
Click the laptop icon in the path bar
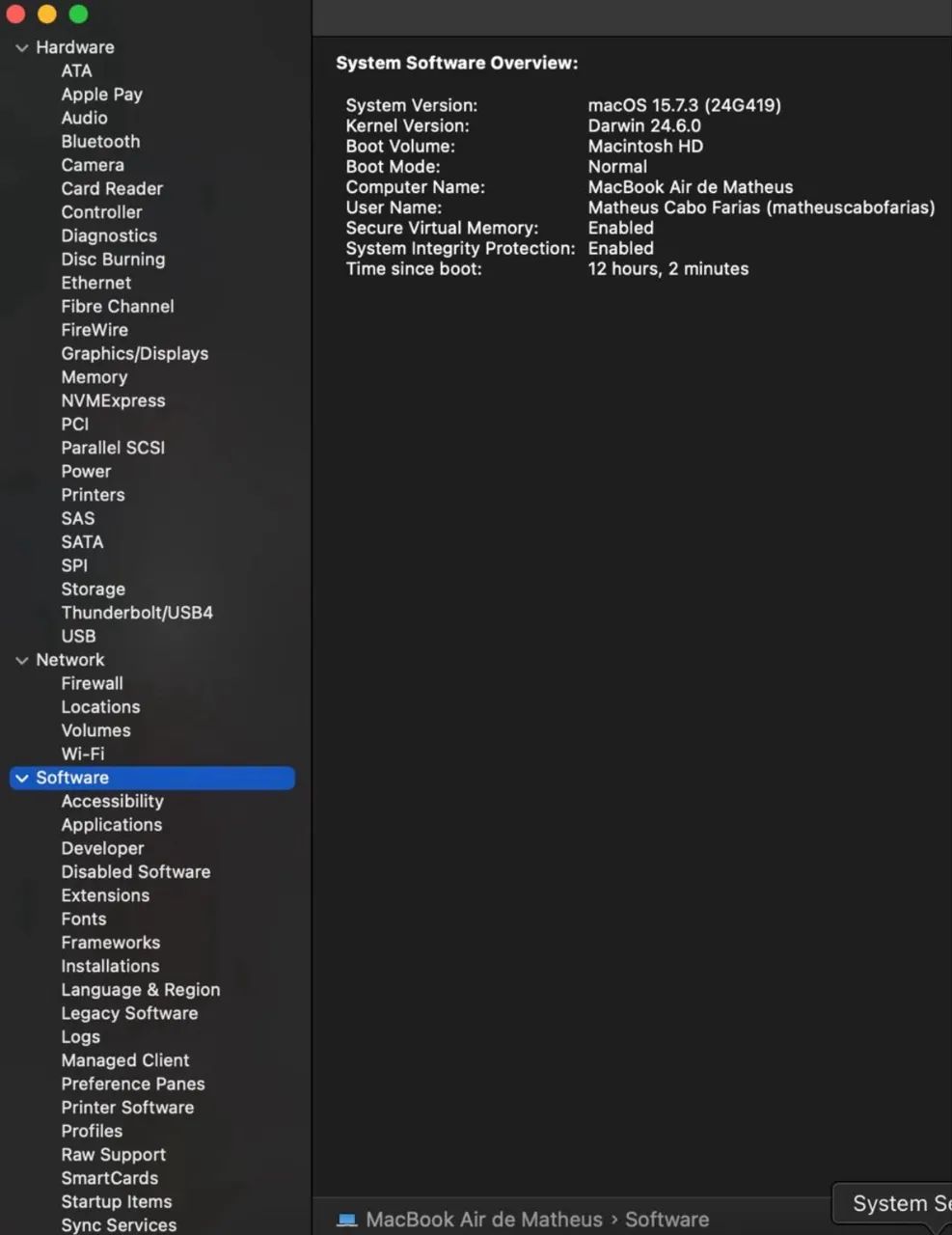[x=347, y=1220]
